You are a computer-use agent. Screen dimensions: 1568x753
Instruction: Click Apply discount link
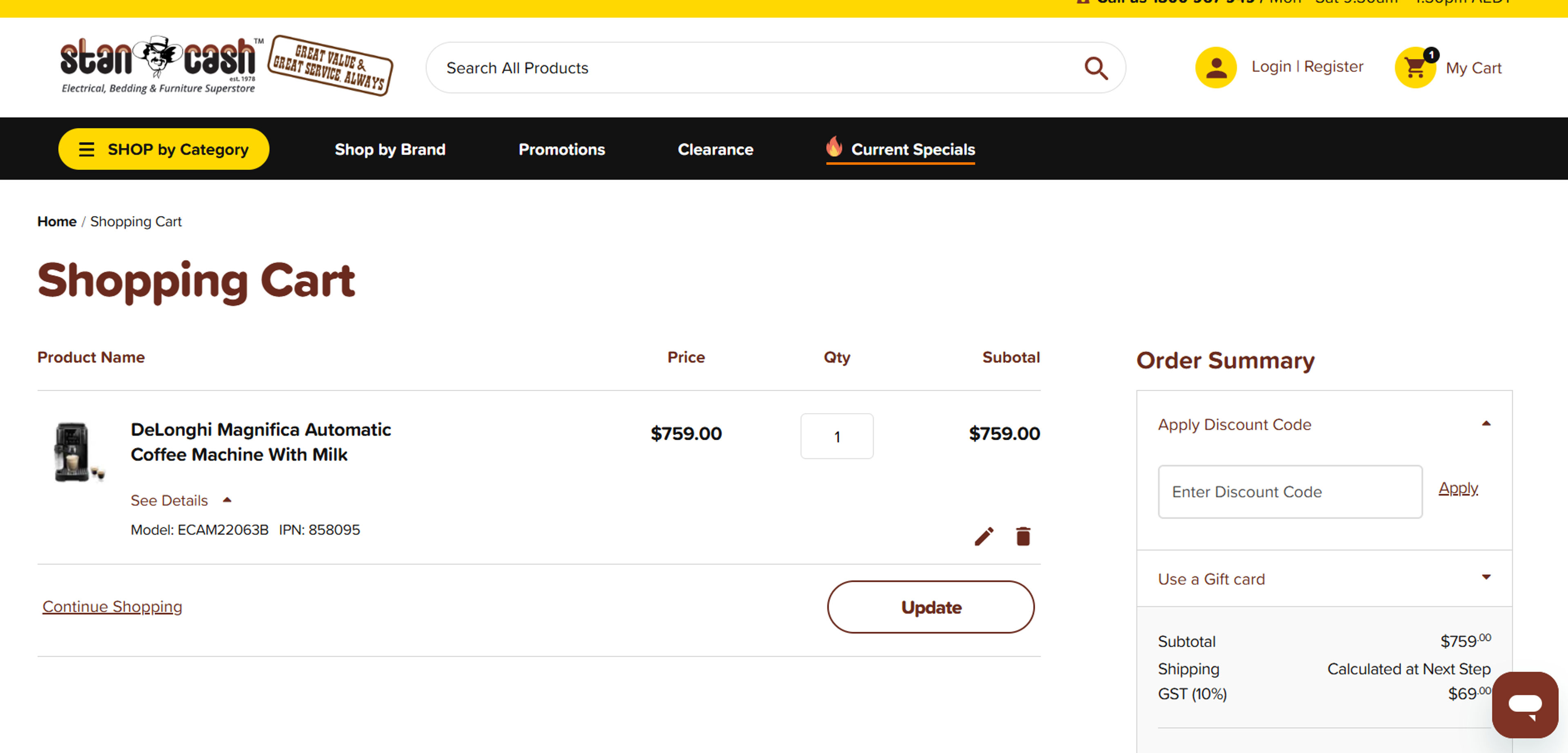tap(1458, 488)
